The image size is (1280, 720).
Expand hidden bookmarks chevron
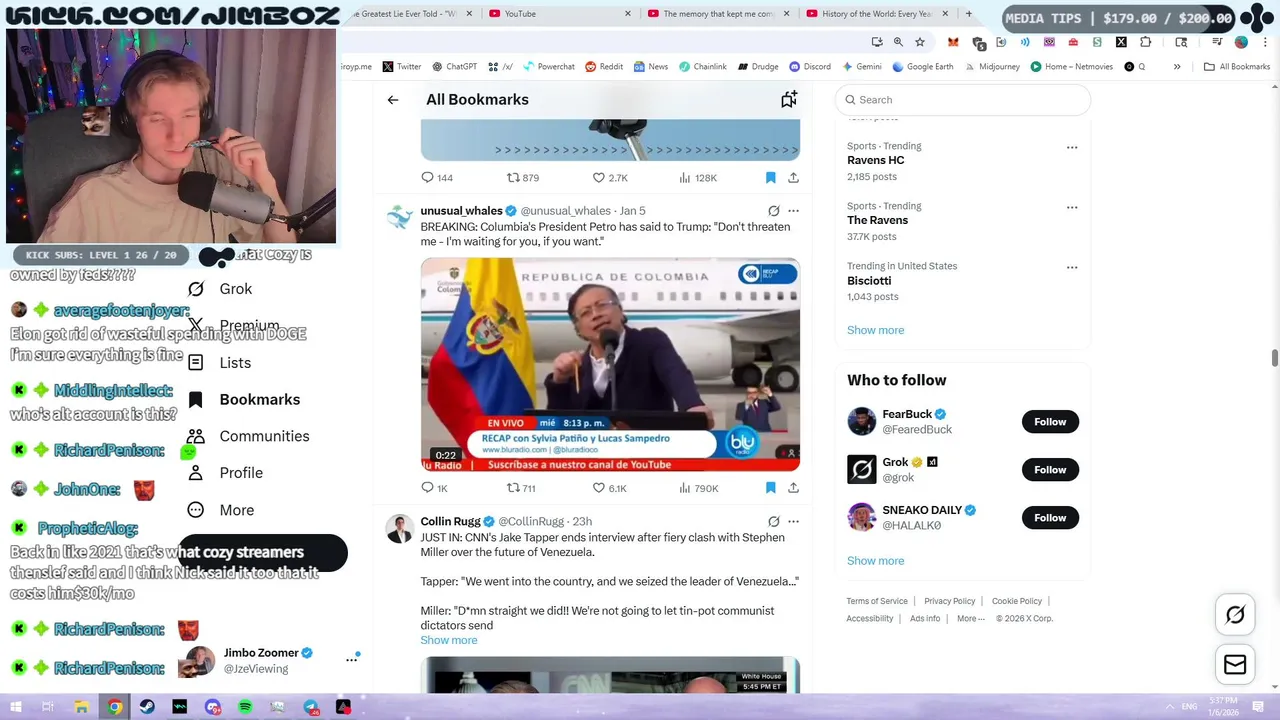coord(1177,67)
